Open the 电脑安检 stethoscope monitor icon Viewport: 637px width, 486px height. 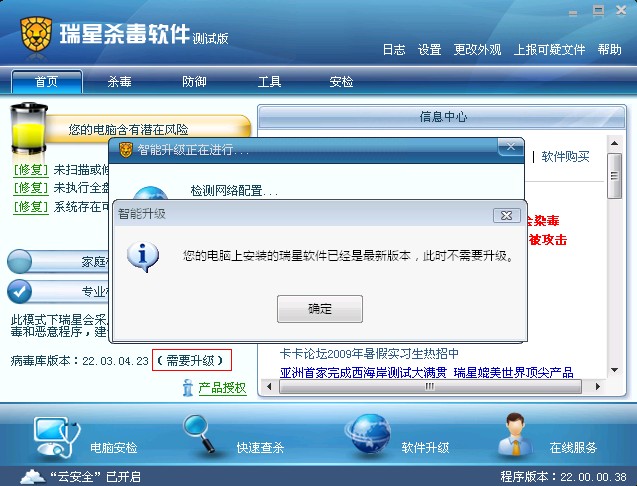pos(57,437)
